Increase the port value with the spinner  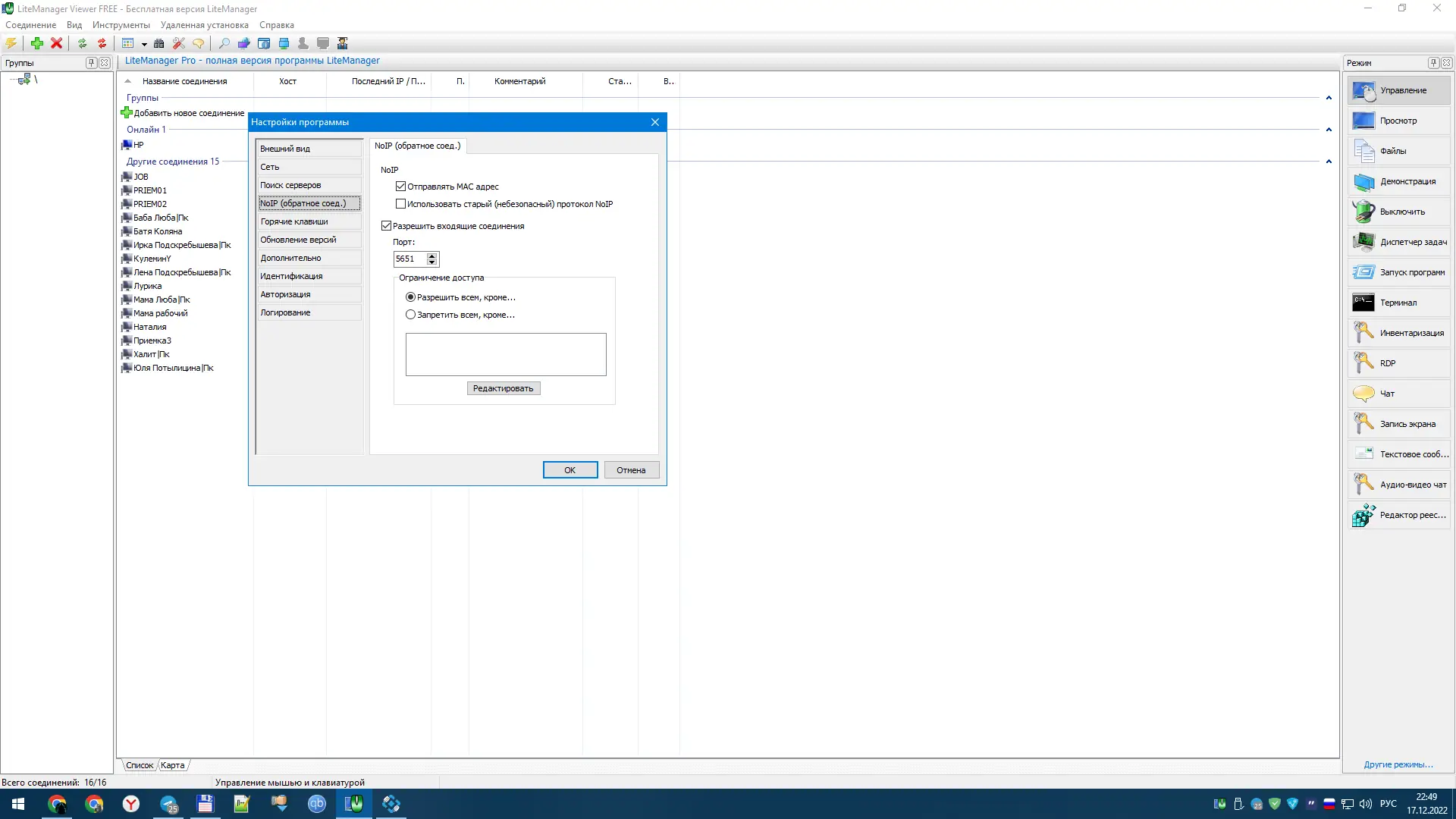tap(431, 256)
